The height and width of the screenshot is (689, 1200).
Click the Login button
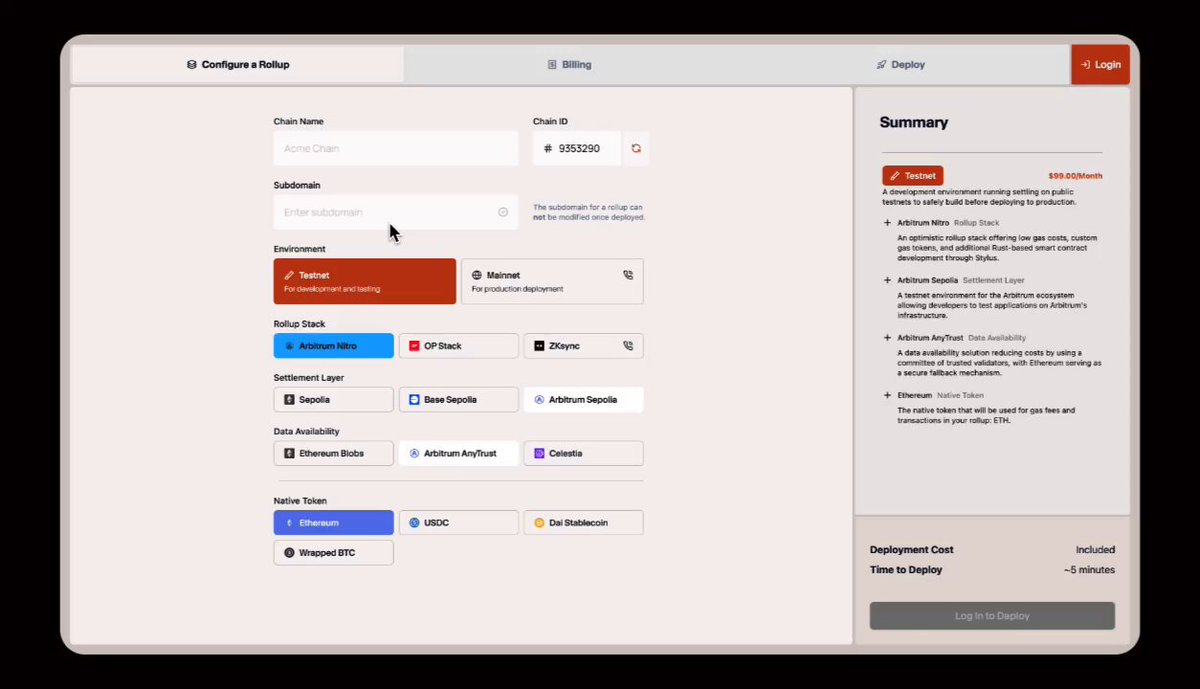(x=1100, y=64)
